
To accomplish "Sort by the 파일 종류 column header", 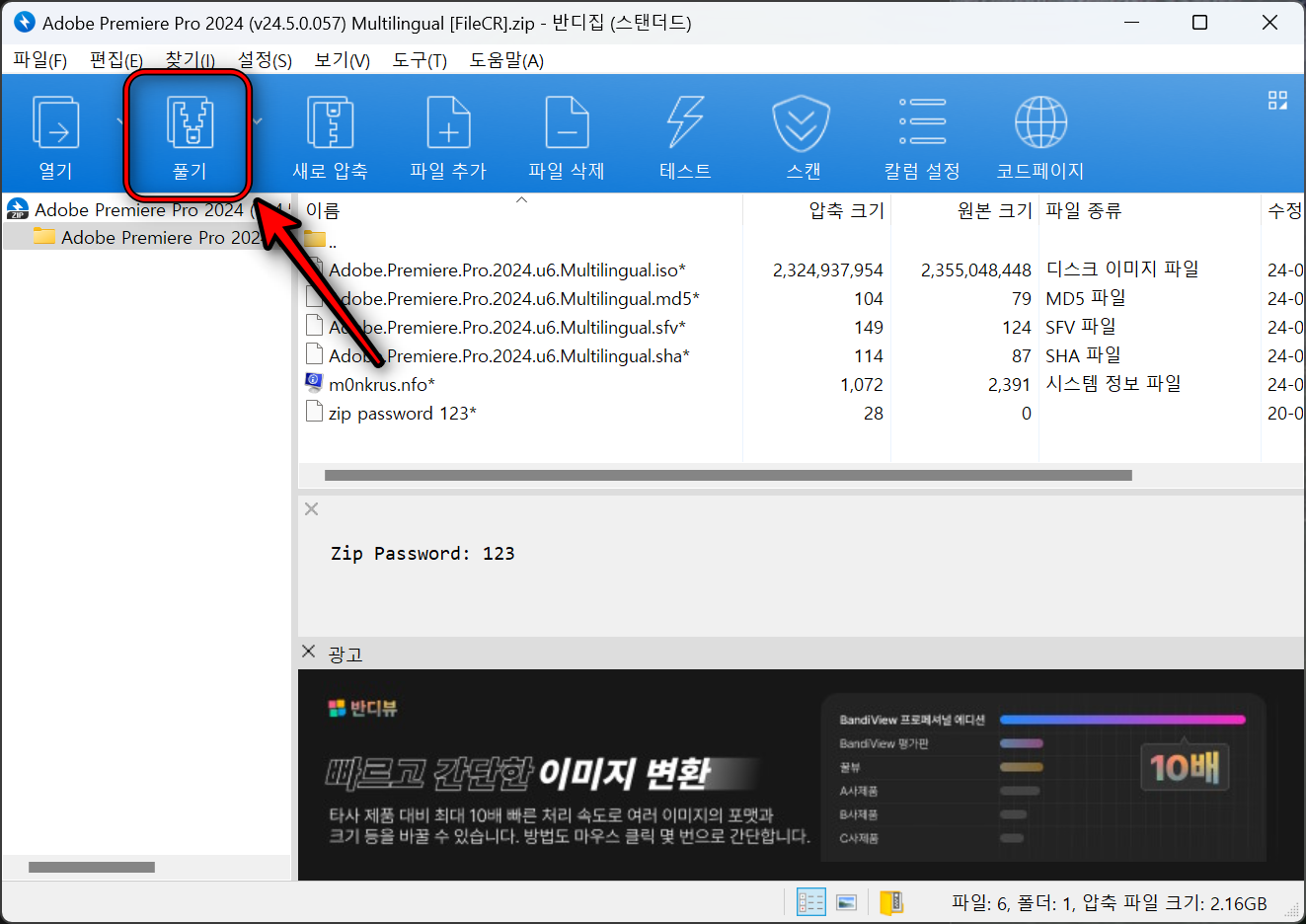I will pos(1150,210).
